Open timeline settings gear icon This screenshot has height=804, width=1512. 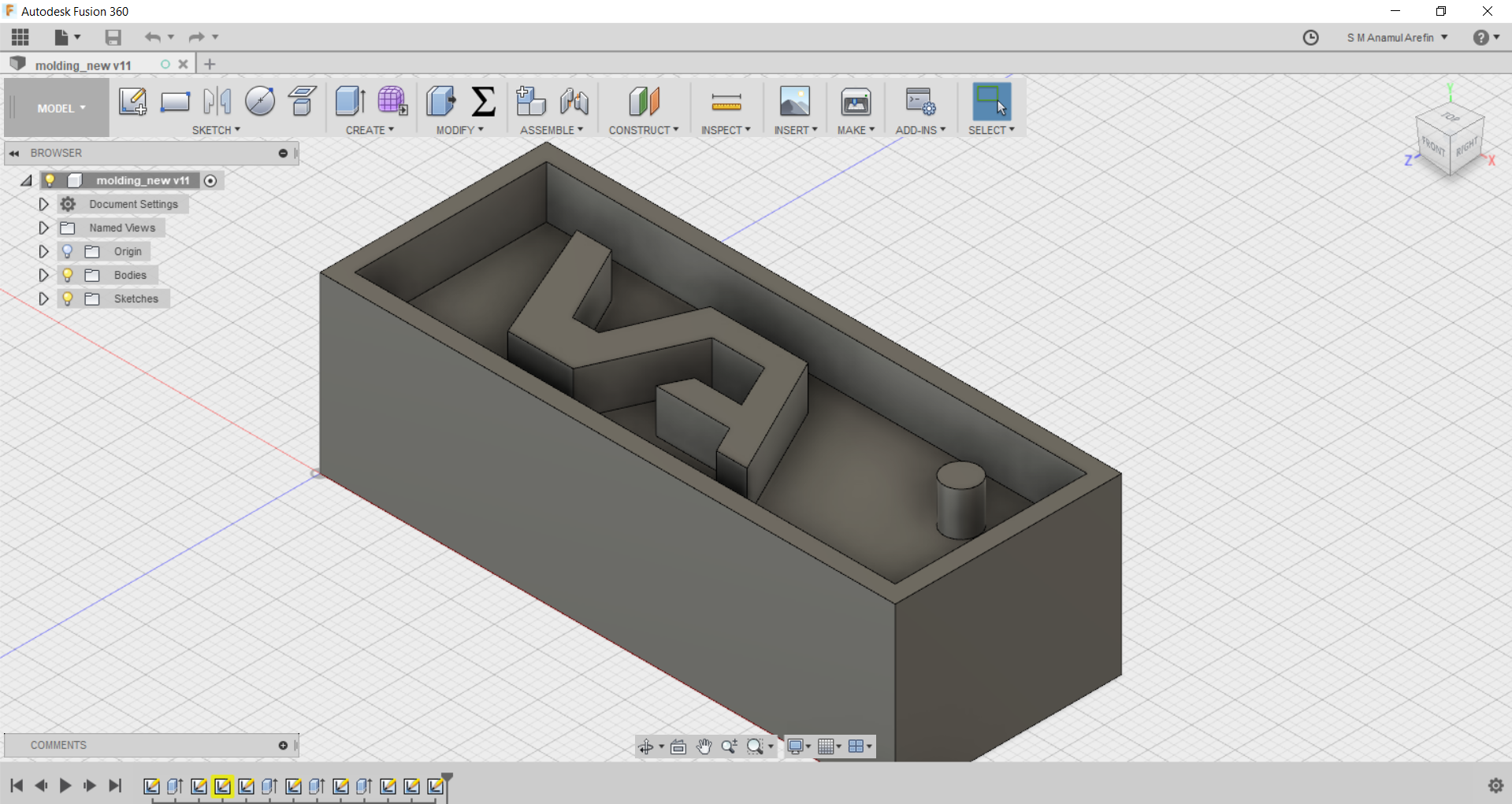click(1495, 785)
